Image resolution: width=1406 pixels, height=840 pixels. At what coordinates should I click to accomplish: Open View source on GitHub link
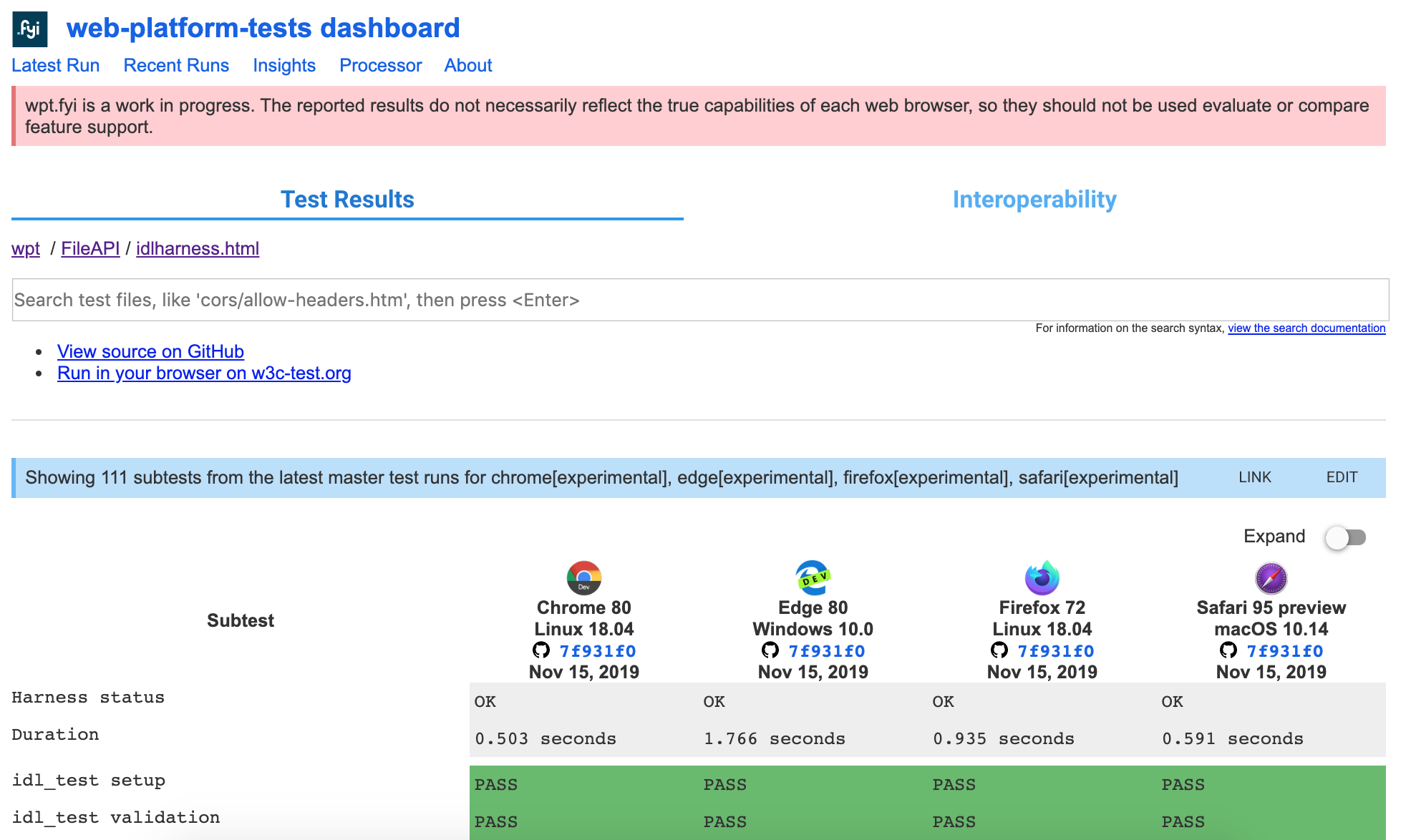point(150,351)
